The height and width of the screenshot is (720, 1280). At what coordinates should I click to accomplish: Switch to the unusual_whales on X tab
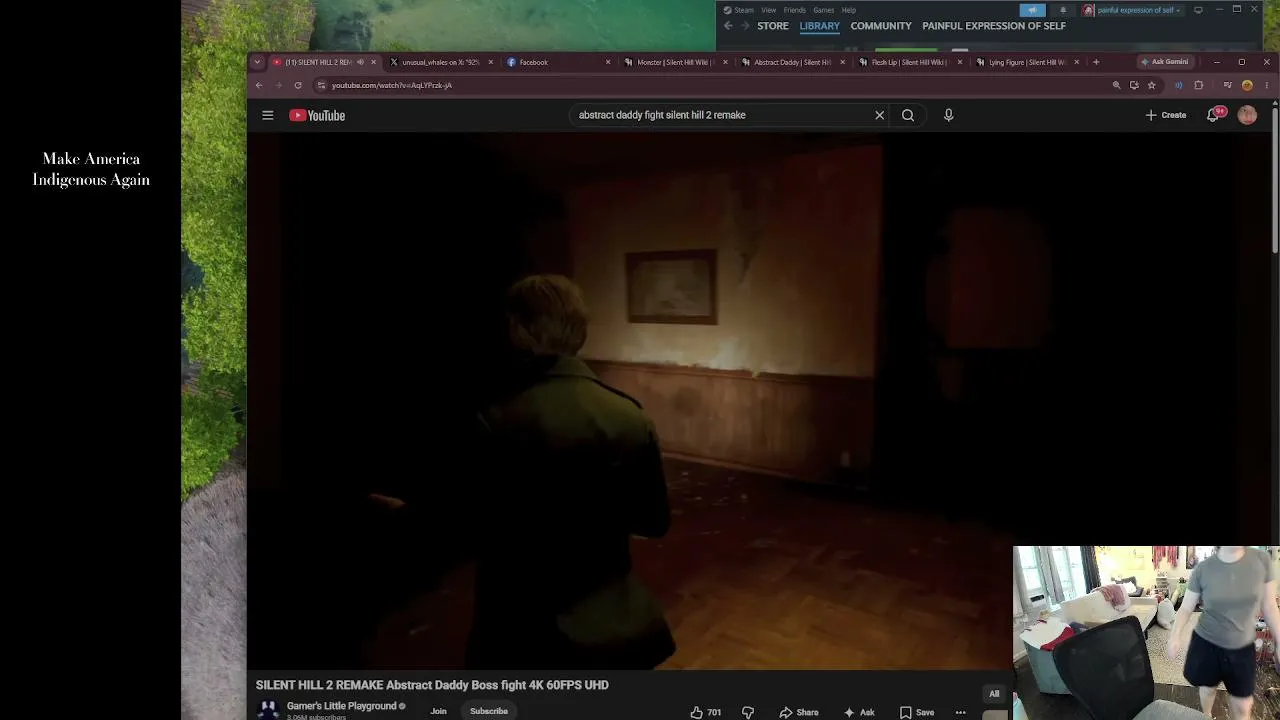(440, 62)
